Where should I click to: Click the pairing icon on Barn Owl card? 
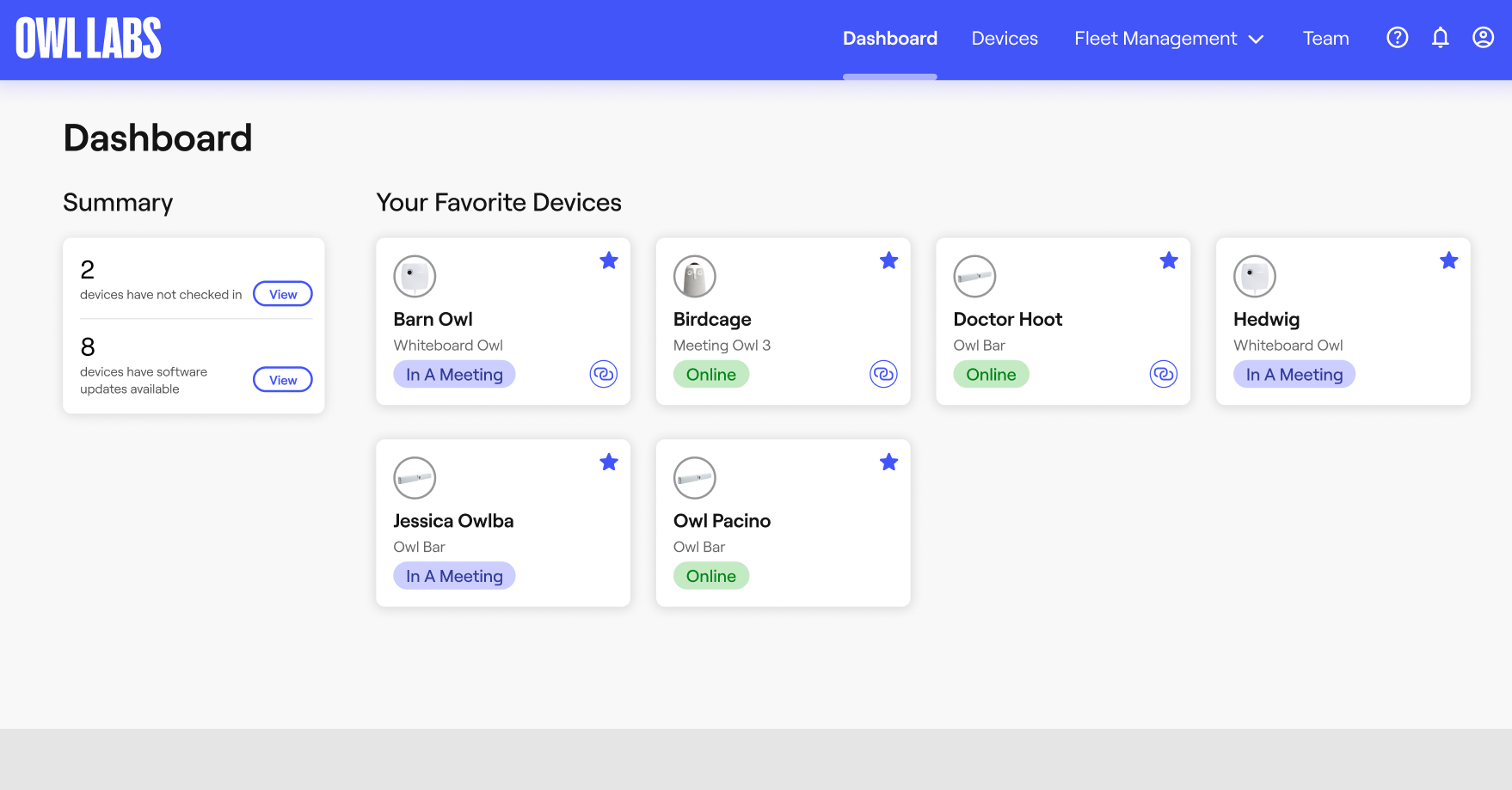[604, 374]
